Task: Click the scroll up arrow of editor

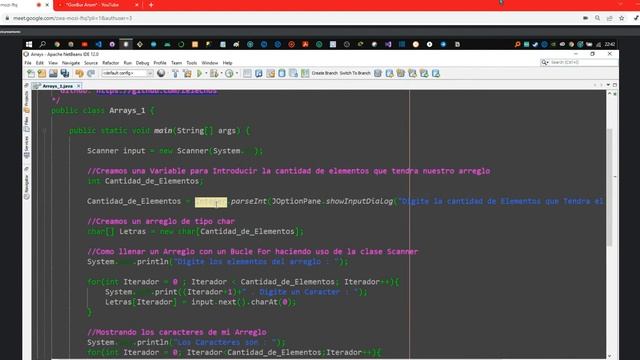Action: tap(609, 93)
